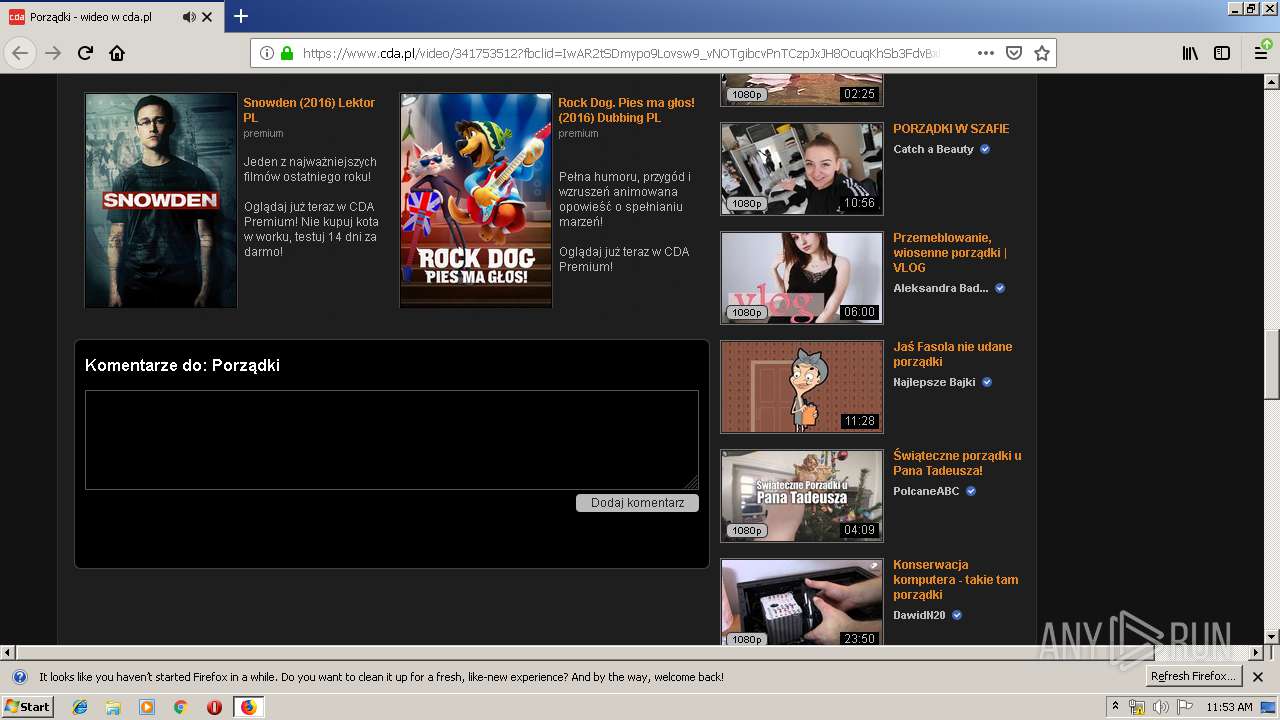Open Action Center flag icon
The width and height of the screenshot is (1280, 720).
pyautogui.click(x=1184, y=707)
